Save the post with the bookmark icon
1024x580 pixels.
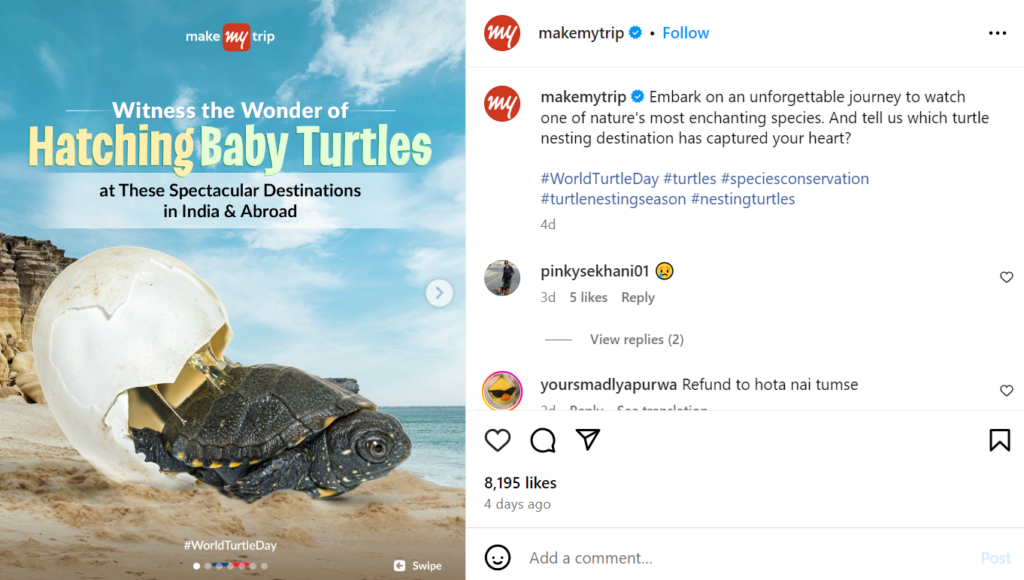pos(999,439)
